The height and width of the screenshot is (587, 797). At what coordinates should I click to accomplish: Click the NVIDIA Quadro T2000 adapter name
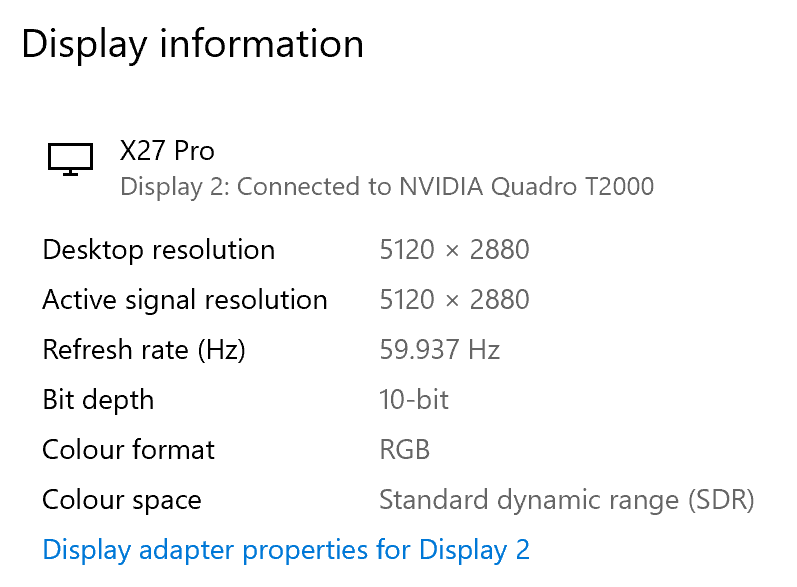526,186
